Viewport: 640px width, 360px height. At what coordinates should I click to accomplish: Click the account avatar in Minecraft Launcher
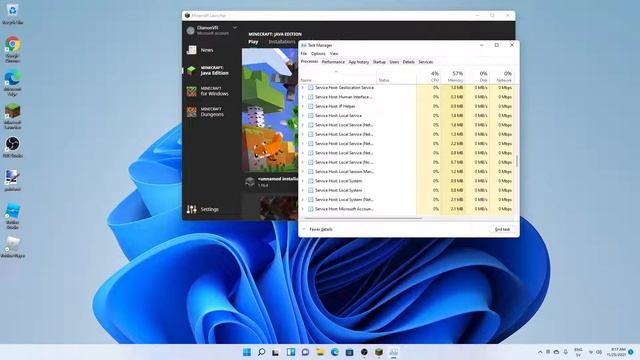[x=191, y=30]
